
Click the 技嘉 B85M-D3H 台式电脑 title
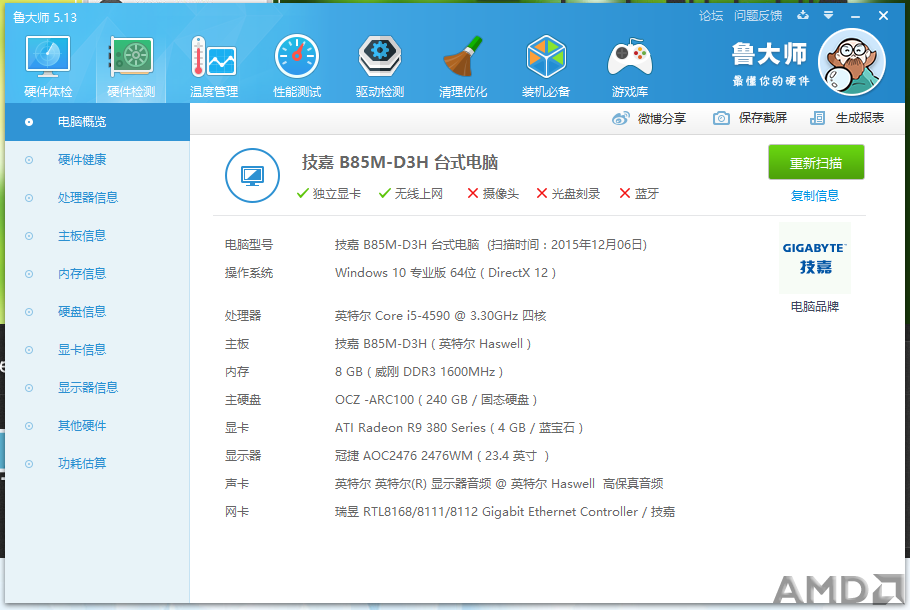click(400, 163)
